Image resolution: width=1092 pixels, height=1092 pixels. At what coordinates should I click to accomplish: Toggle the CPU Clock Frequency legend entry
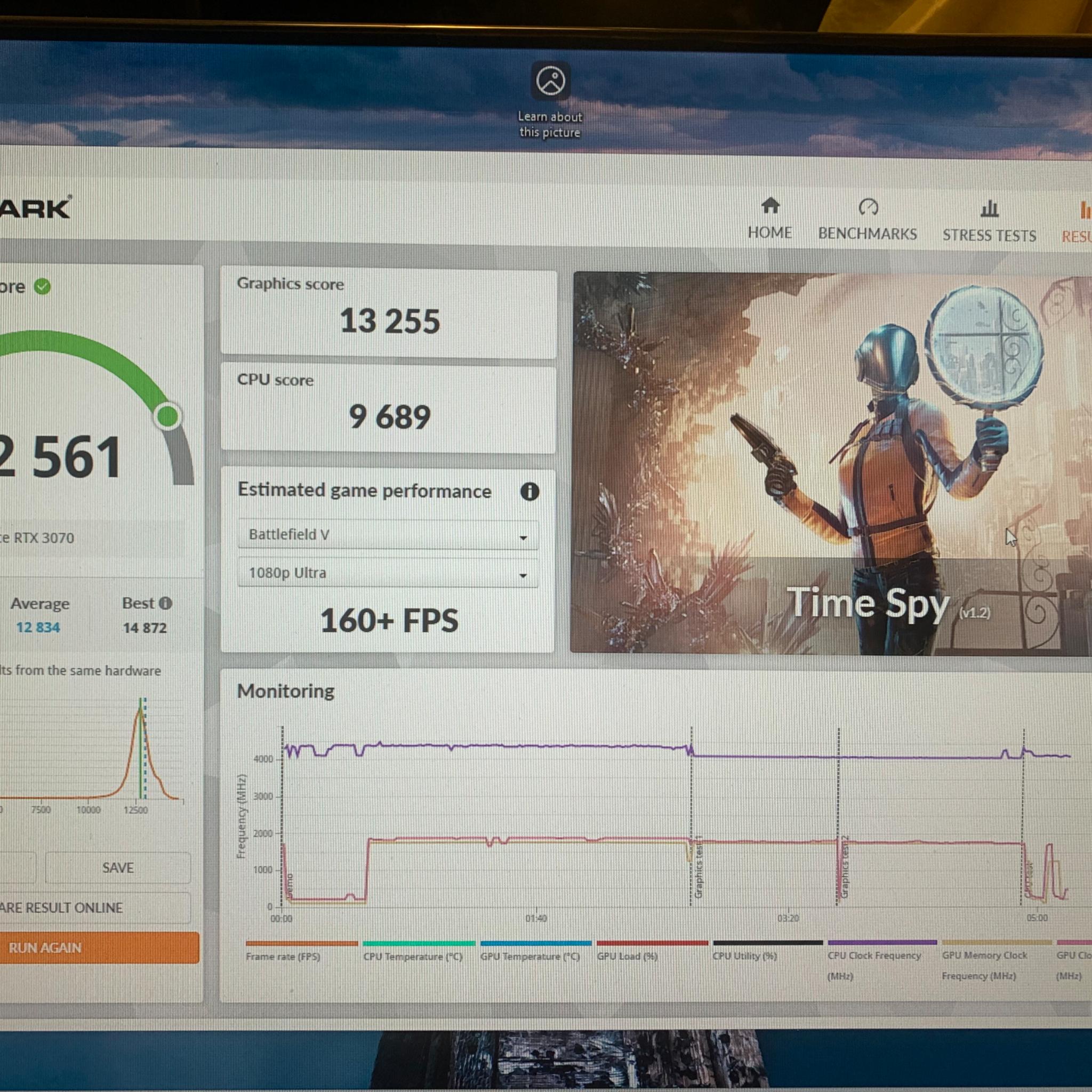coord(882,960)
